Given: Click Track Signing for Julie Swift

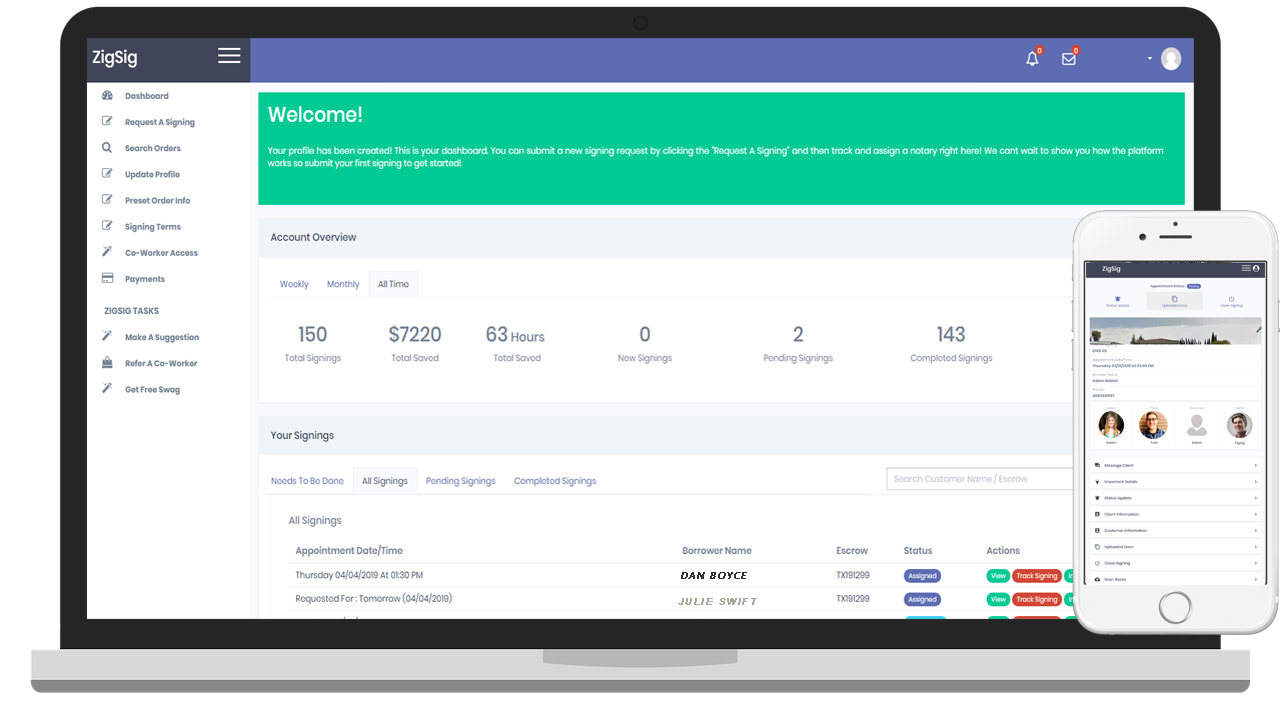Looking at the screenshot, I should coord(1036,599).
